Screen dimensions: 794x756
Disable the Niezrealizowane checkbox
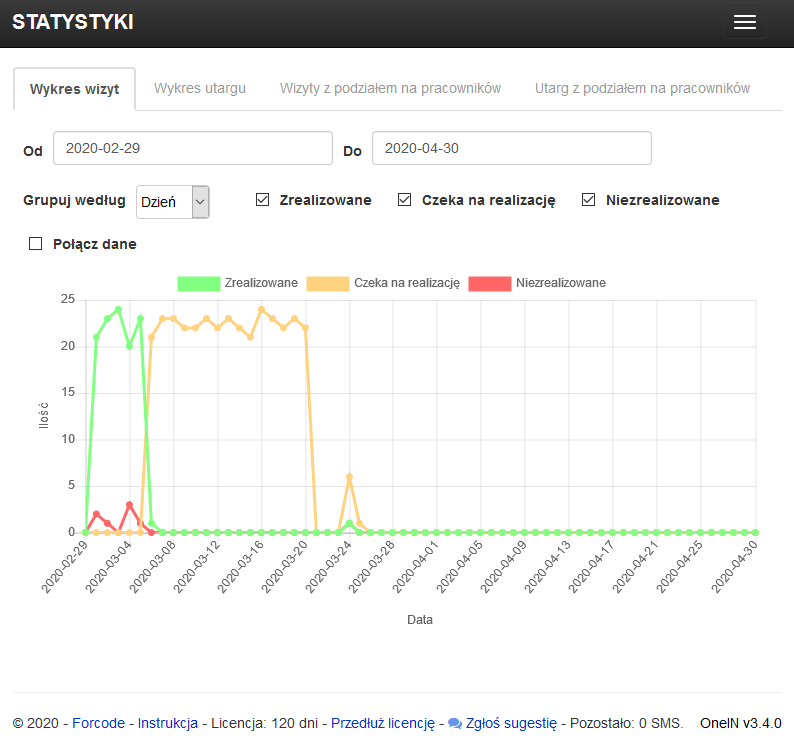[x=589, y=200]
